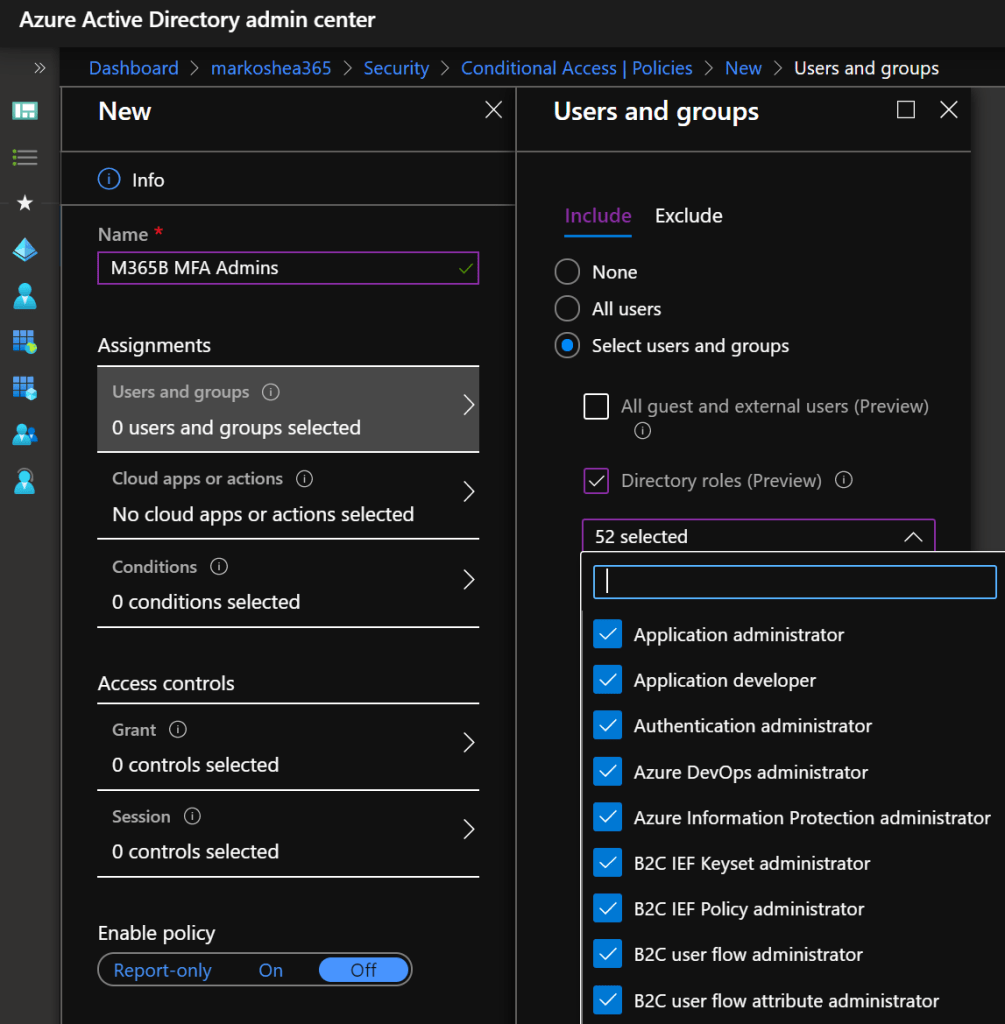Switch to the Include tab
The width and height of the screenshot is (1005, 1024).
(597, 216)
